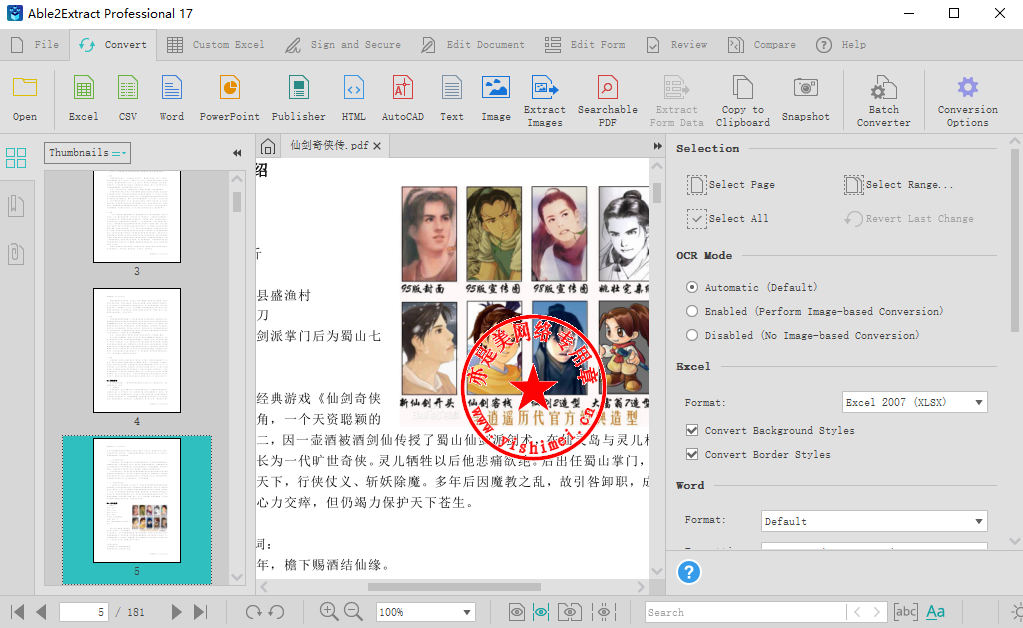This screenshot has height=628, width=1023.
Task: Open a file with the Open icon
Action: (25, 98)
